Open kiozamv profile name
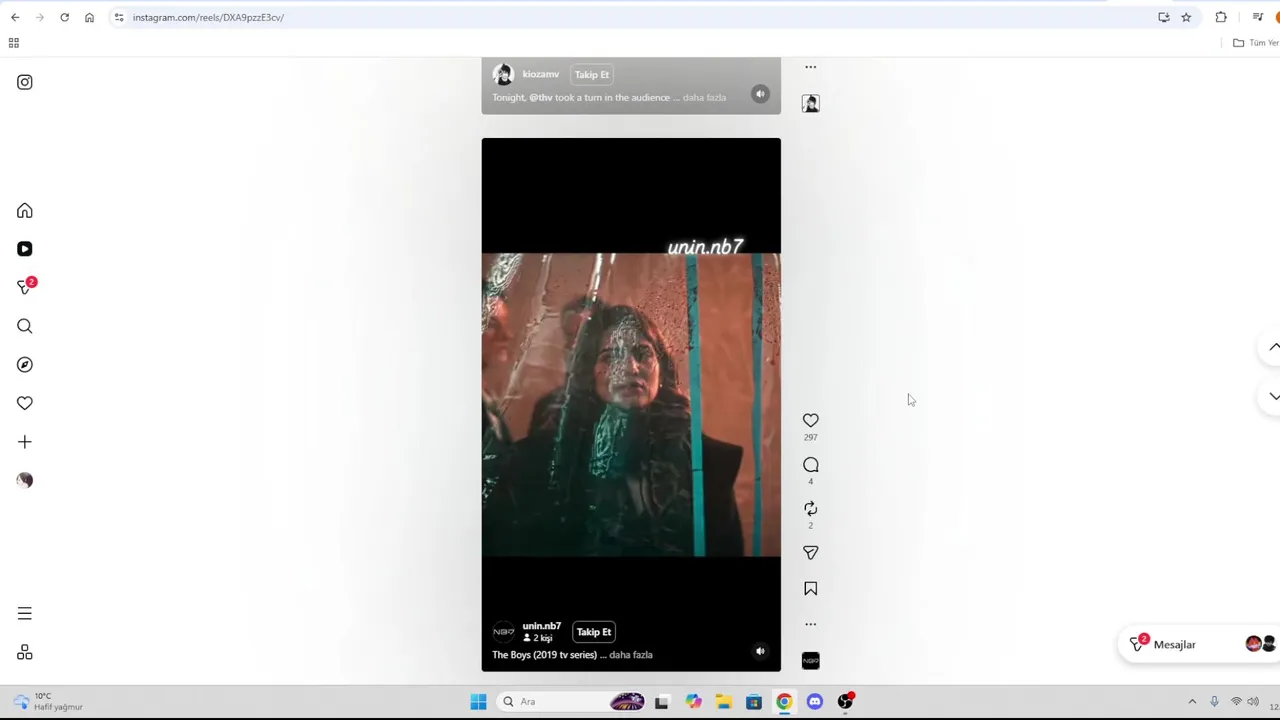Screen dimensions: 1280x720 (540, 74)
